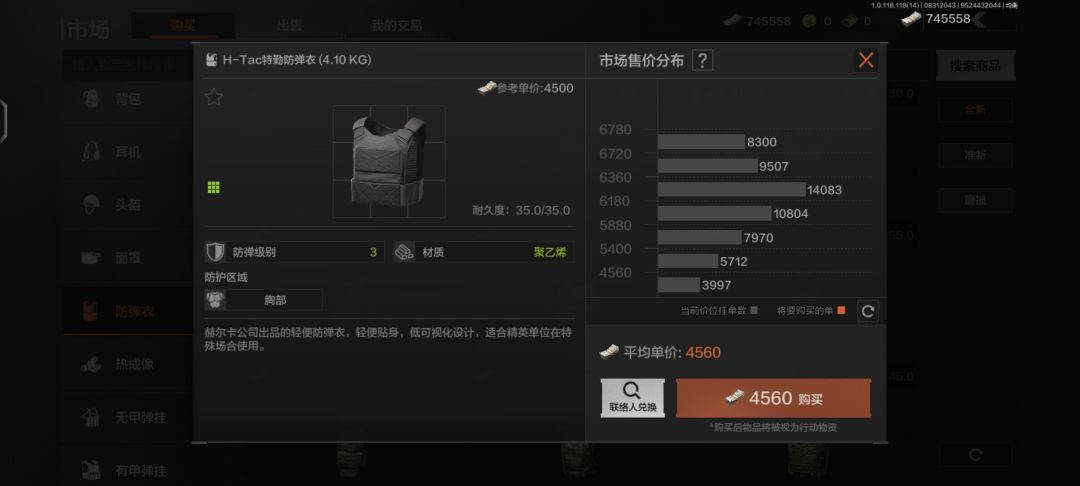Open the 联络人兑换 contact exchange
Screen dimensions: 1080x486
(x=632, y=398)
